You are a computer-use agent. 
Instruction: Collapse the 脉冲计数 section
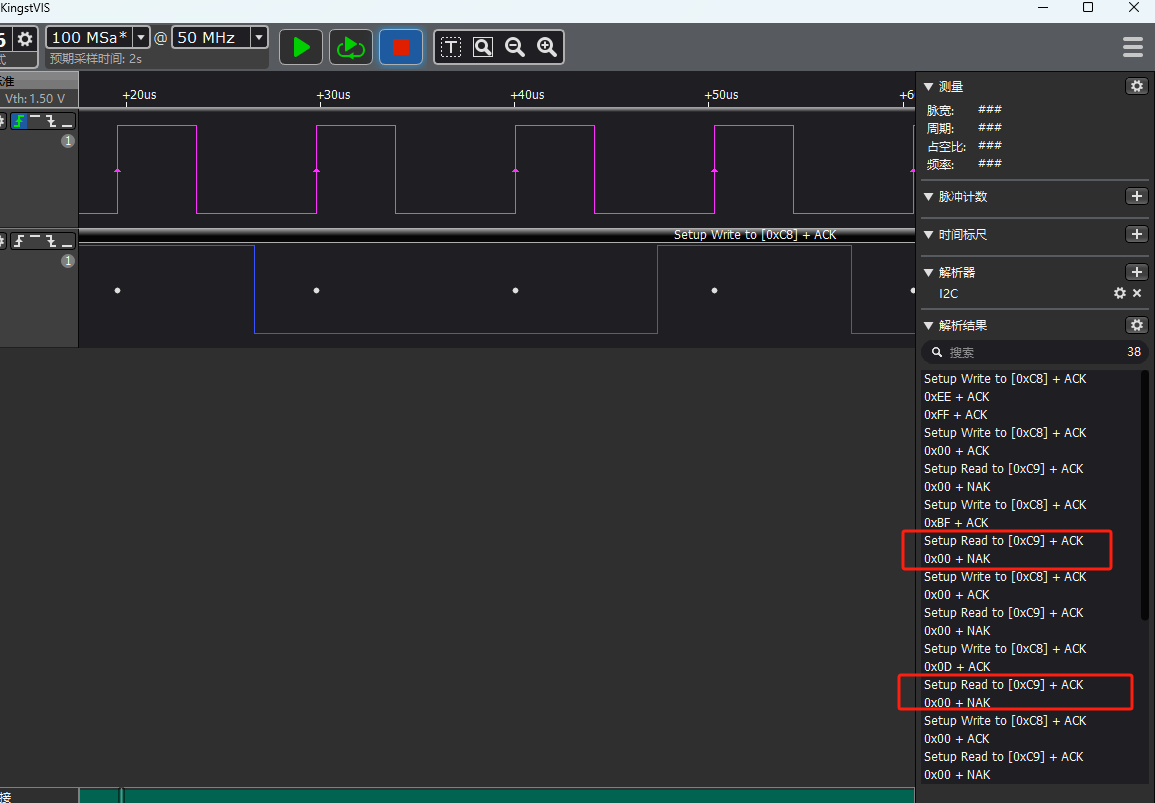point(928,197)
